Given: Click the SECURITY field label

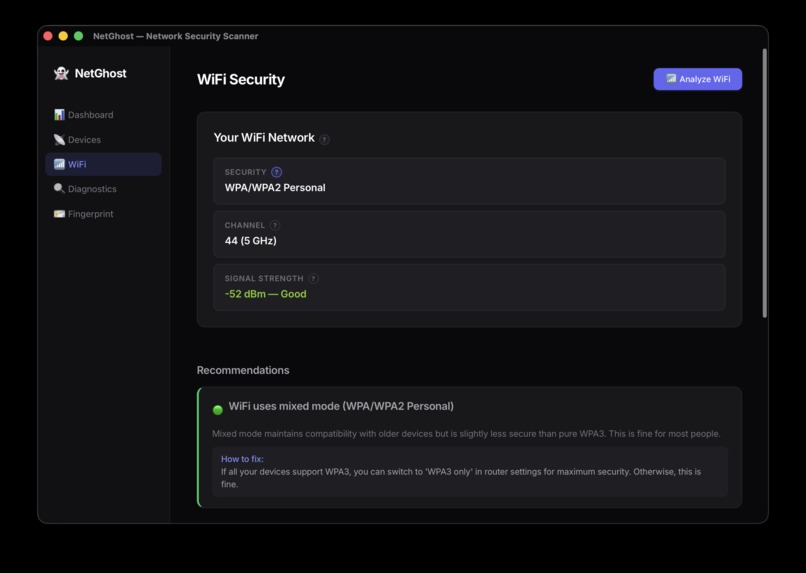Looking at the screenshot, I should click(246, 172).
